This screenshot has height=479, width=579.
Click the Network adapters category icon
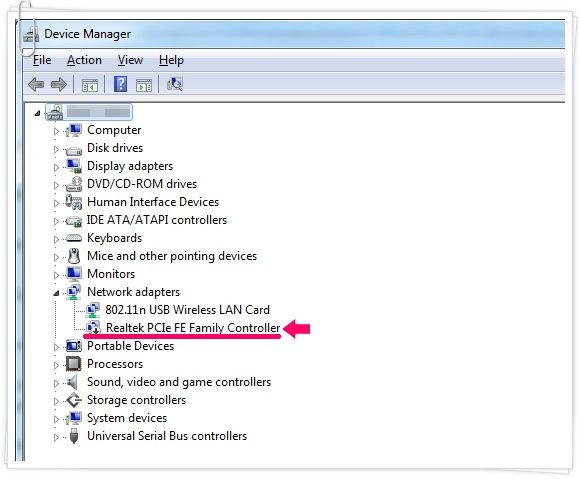74,292
